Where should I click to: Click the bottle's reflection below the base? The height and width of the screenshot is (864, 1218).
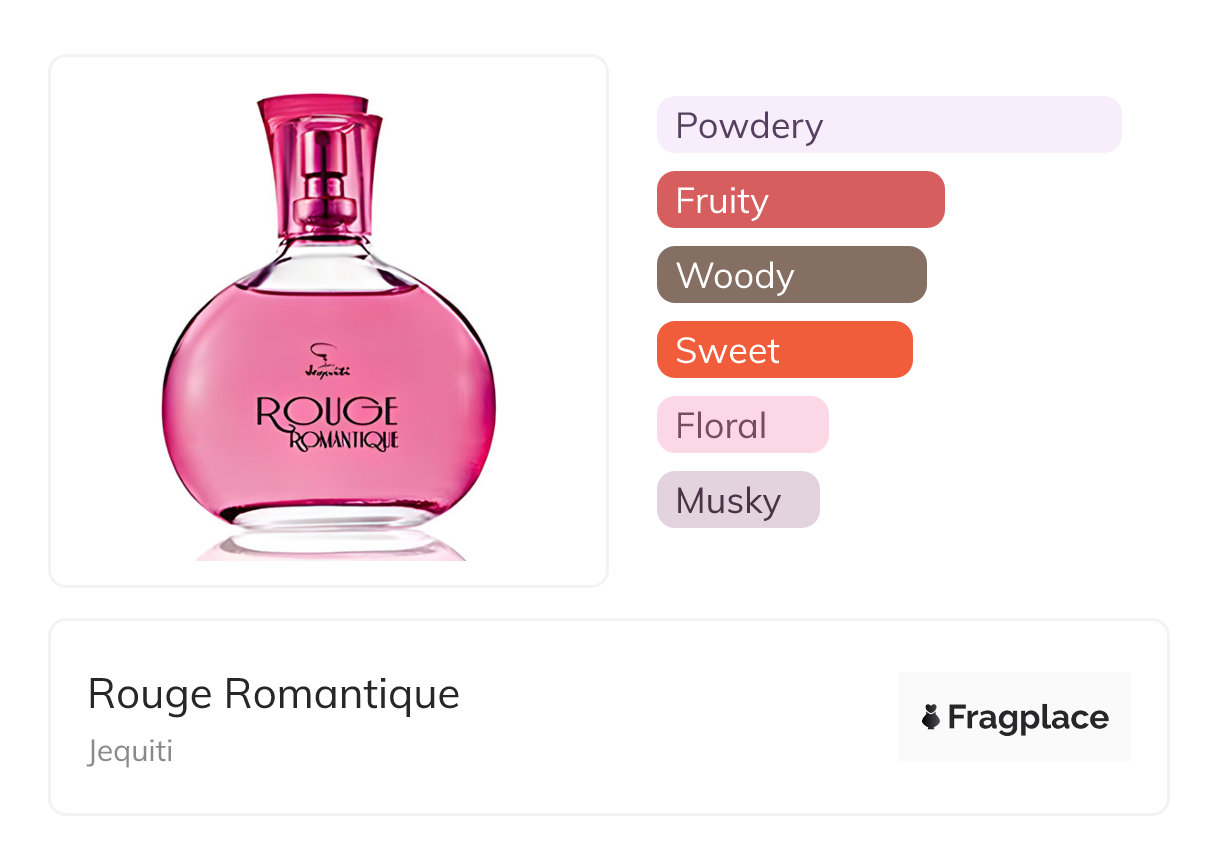330,547
